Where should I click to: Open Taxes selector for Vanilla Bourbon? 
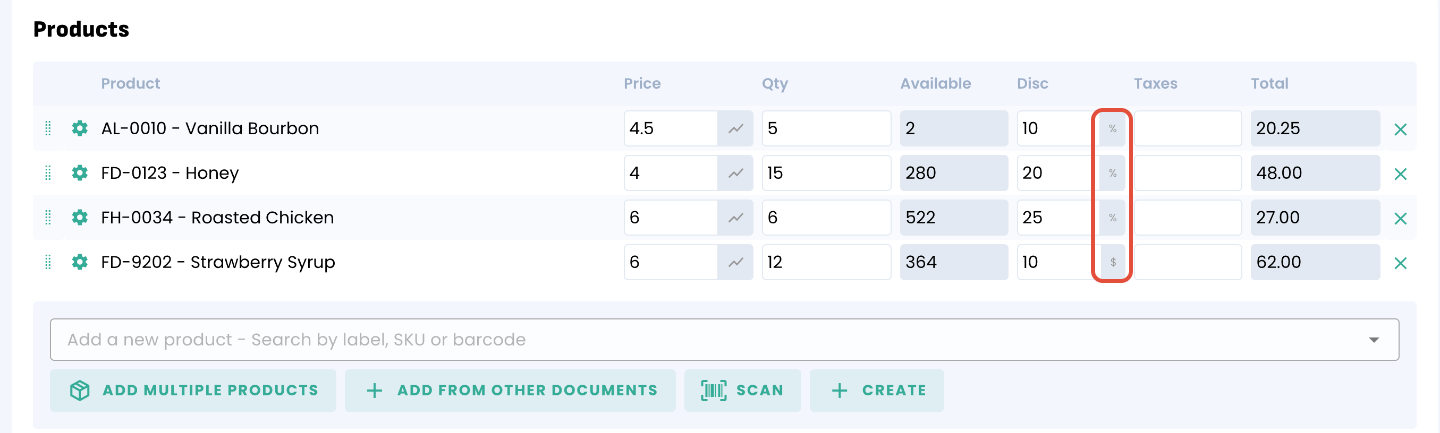coord(1187,129)
